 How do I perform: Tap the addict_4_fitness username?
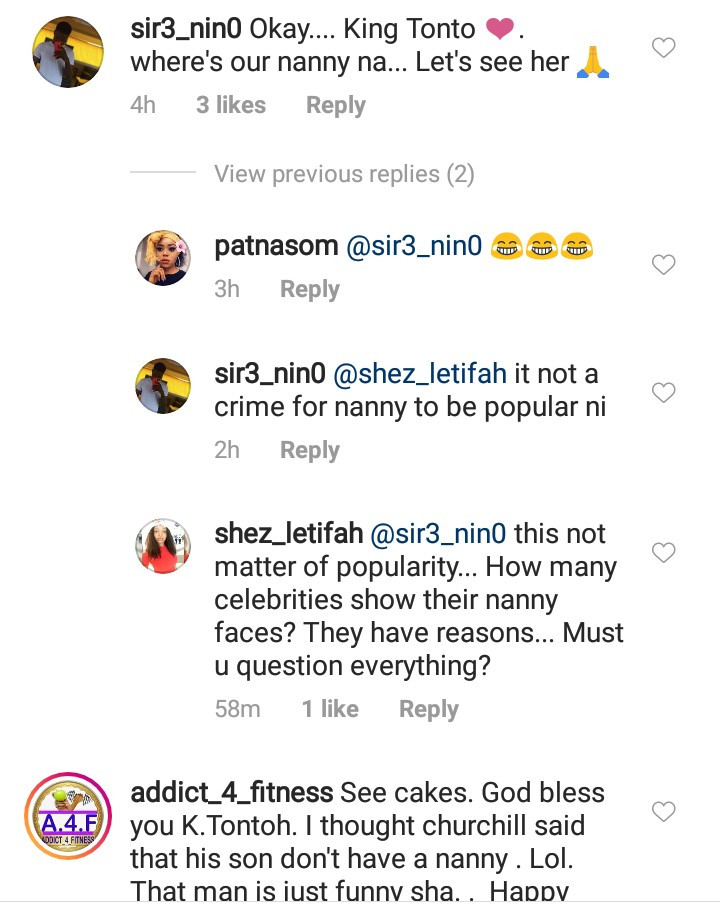click(x=231, y=793)
